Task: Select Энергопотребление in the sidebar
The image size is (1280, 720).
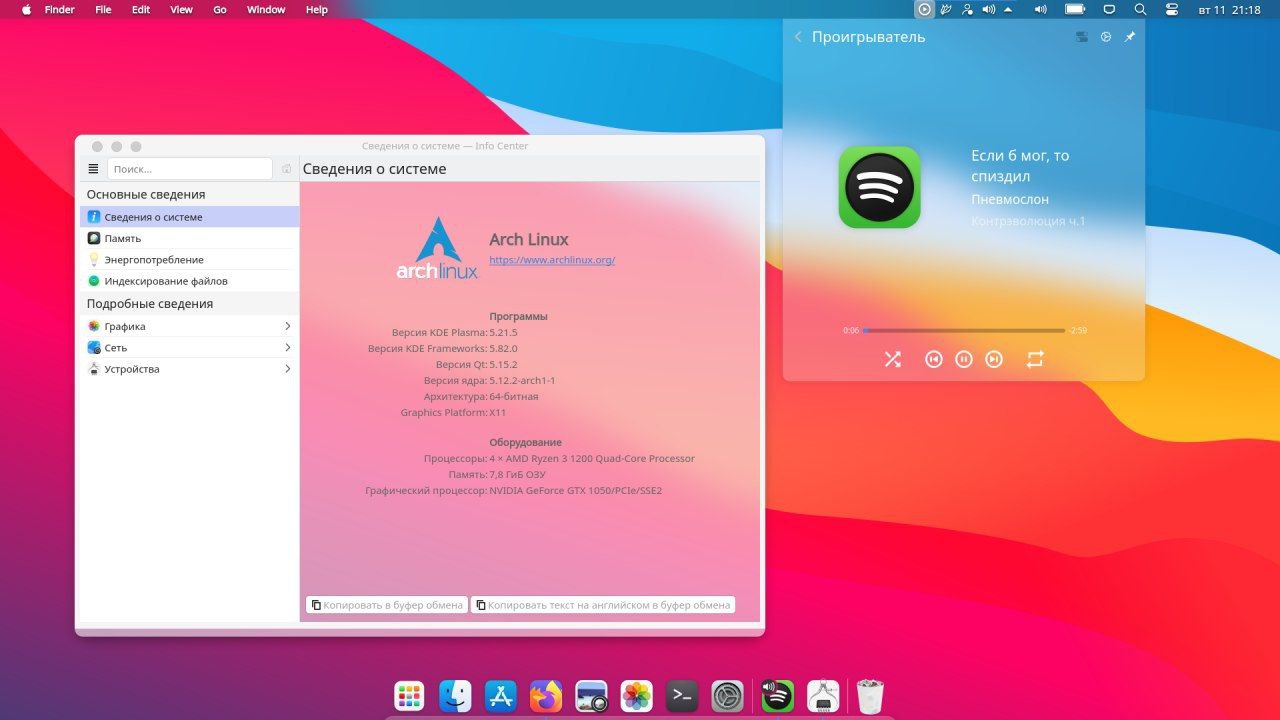Action: point(189,259)
